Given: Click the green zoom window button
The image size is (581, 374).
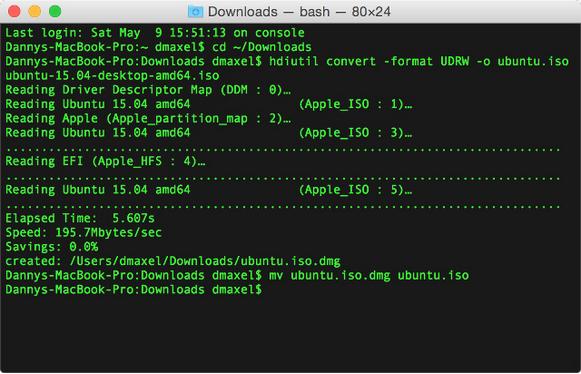Looking at the screenshot, I should [x=55, y=11].
